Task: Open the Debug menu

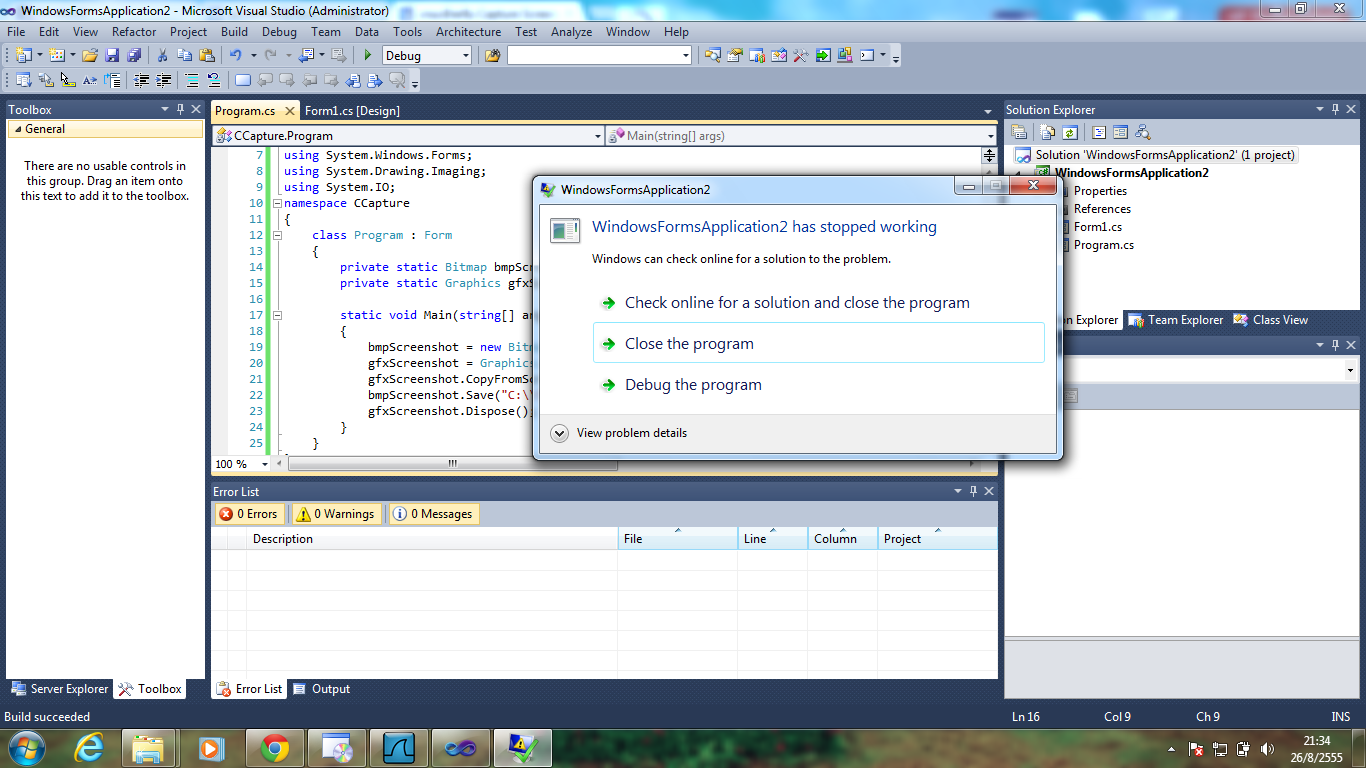Action: tap(279, 31)
